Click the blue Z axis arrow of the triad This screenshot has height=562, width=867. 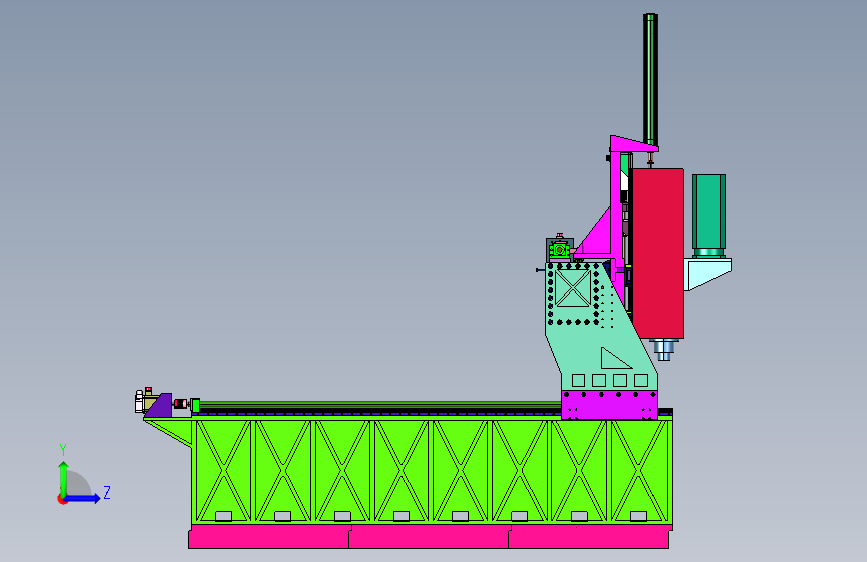pyautogui.click(x=83, y=498)
